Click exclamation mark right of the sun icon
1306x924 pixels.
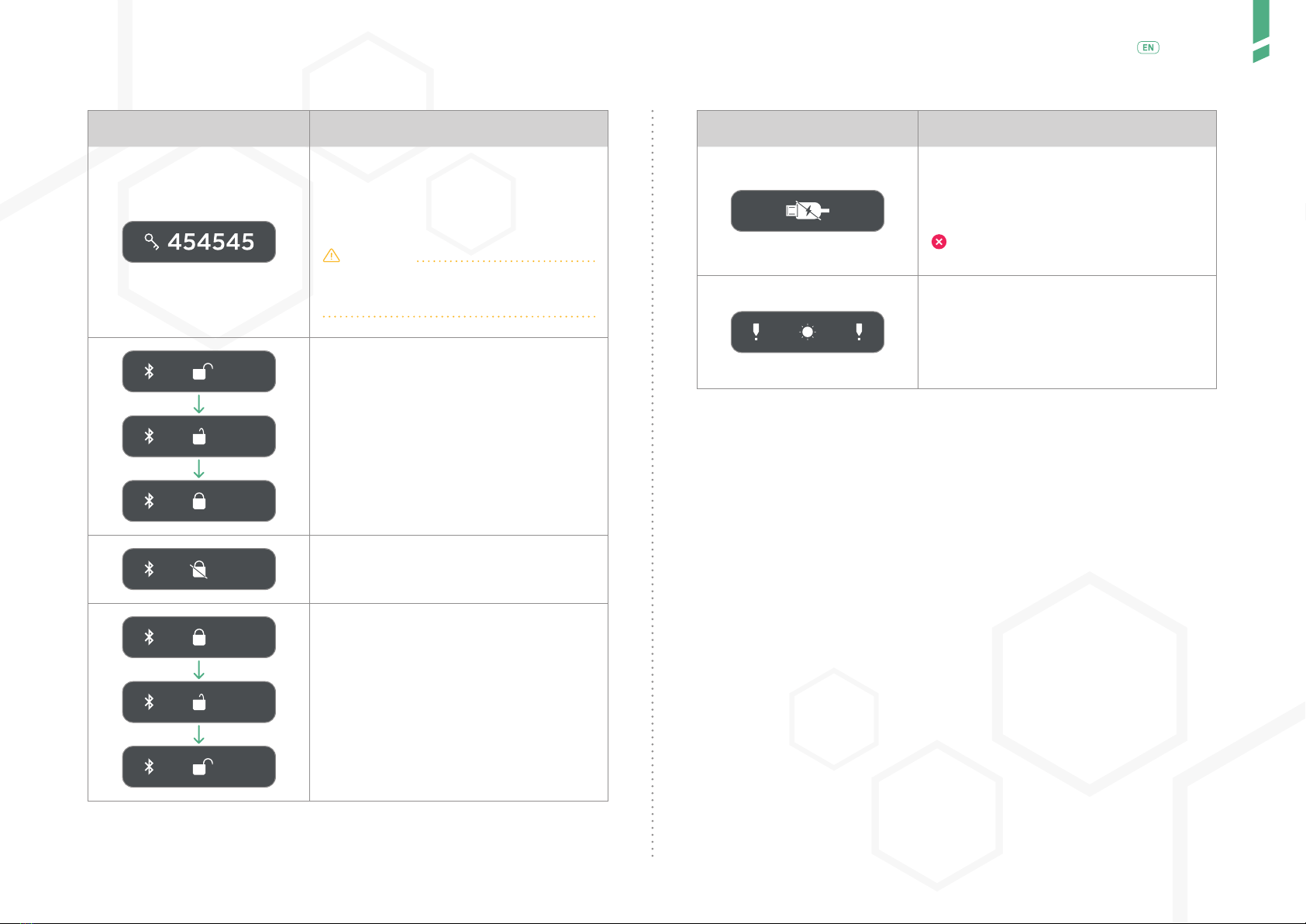(x=859, y=332)
